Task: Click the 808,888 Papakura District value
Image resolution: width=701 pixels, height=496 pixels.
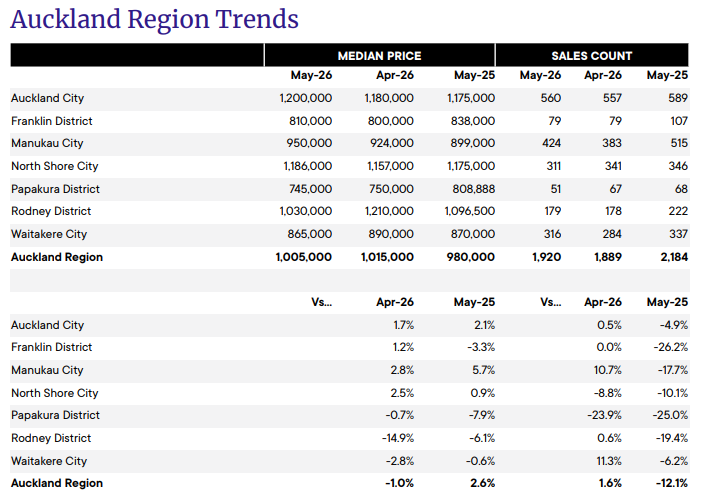Action: coord(473,189)
